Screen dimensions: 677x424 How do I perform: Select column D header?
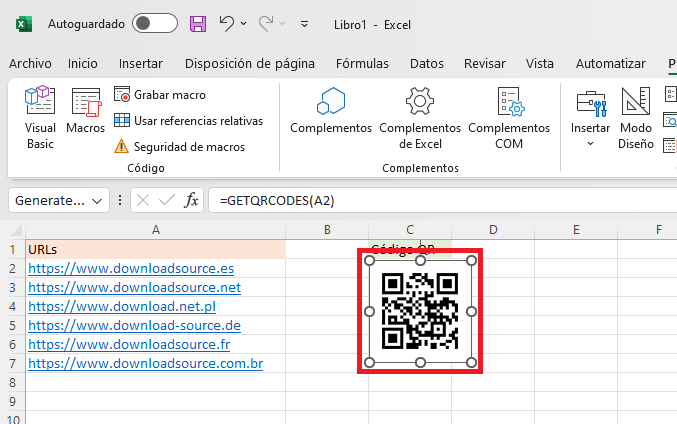[x=493, y=230]
